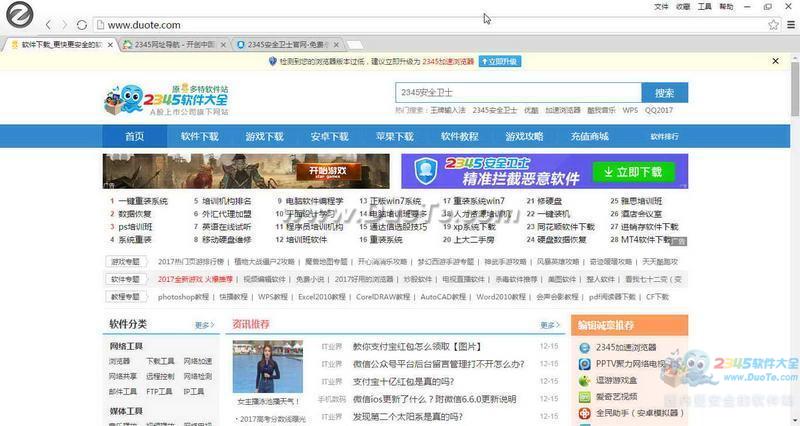Viewport: 800px width, 426px height.
Task: Open the hot search link QQ2017
Action: [x=659, y=110]
